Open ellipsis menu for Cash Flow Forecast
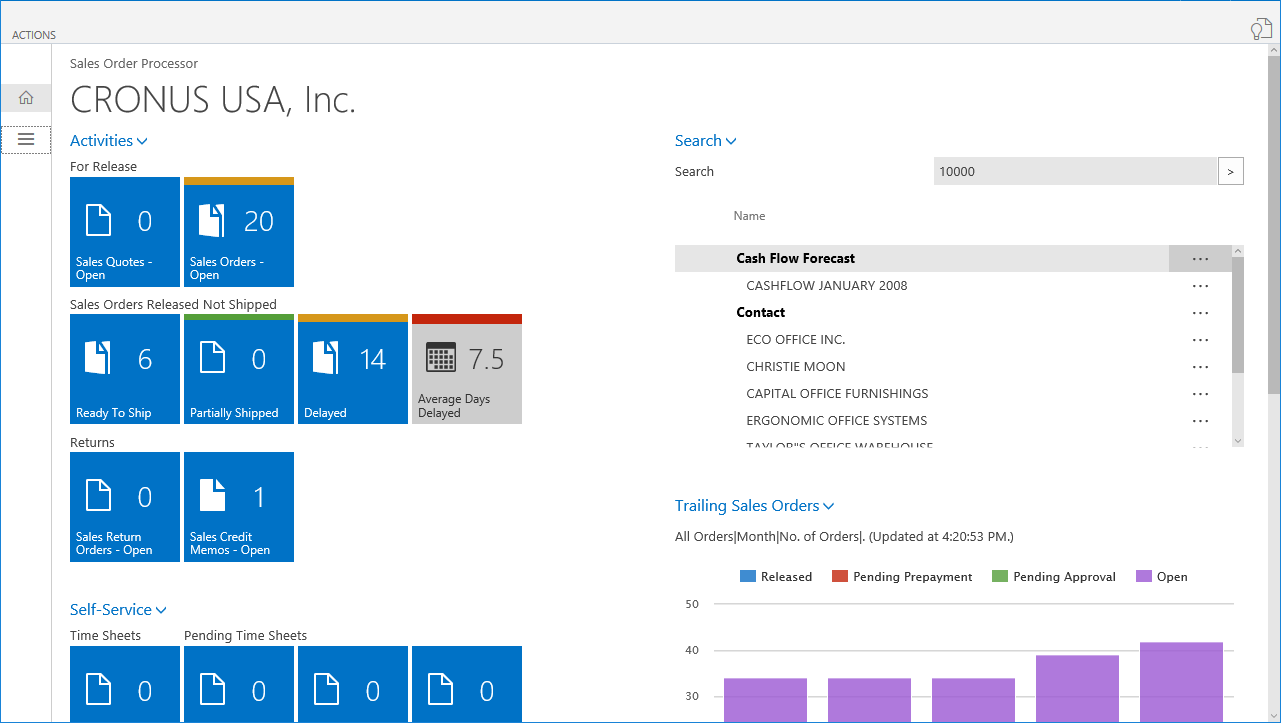The height and width of the screenshot is (723, 1281). coord(1200,259)
